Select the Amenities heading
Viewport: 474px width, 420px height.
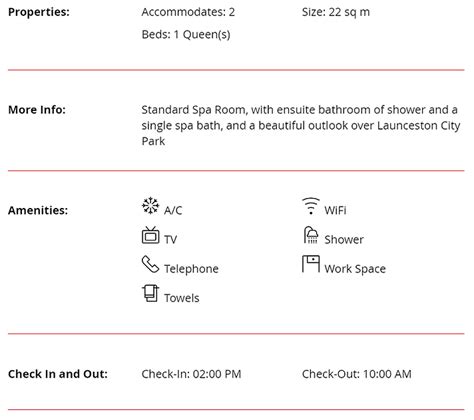(38, 210)
